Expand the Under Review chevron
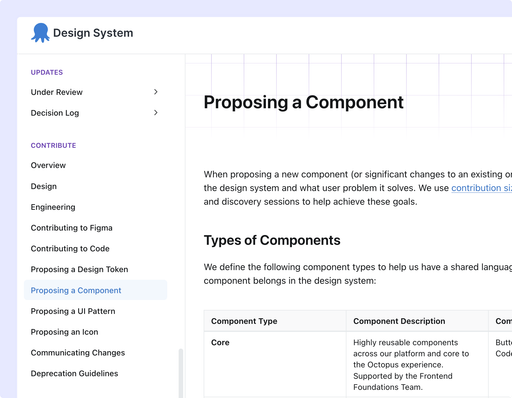This screenshot has width=512, height=398. (156, 92)
